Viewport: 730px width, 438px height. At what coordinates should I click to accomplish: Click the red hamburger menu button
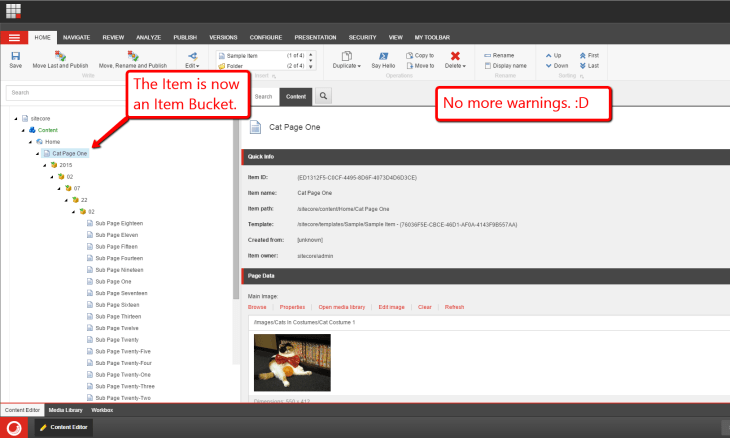pos(14,37)
